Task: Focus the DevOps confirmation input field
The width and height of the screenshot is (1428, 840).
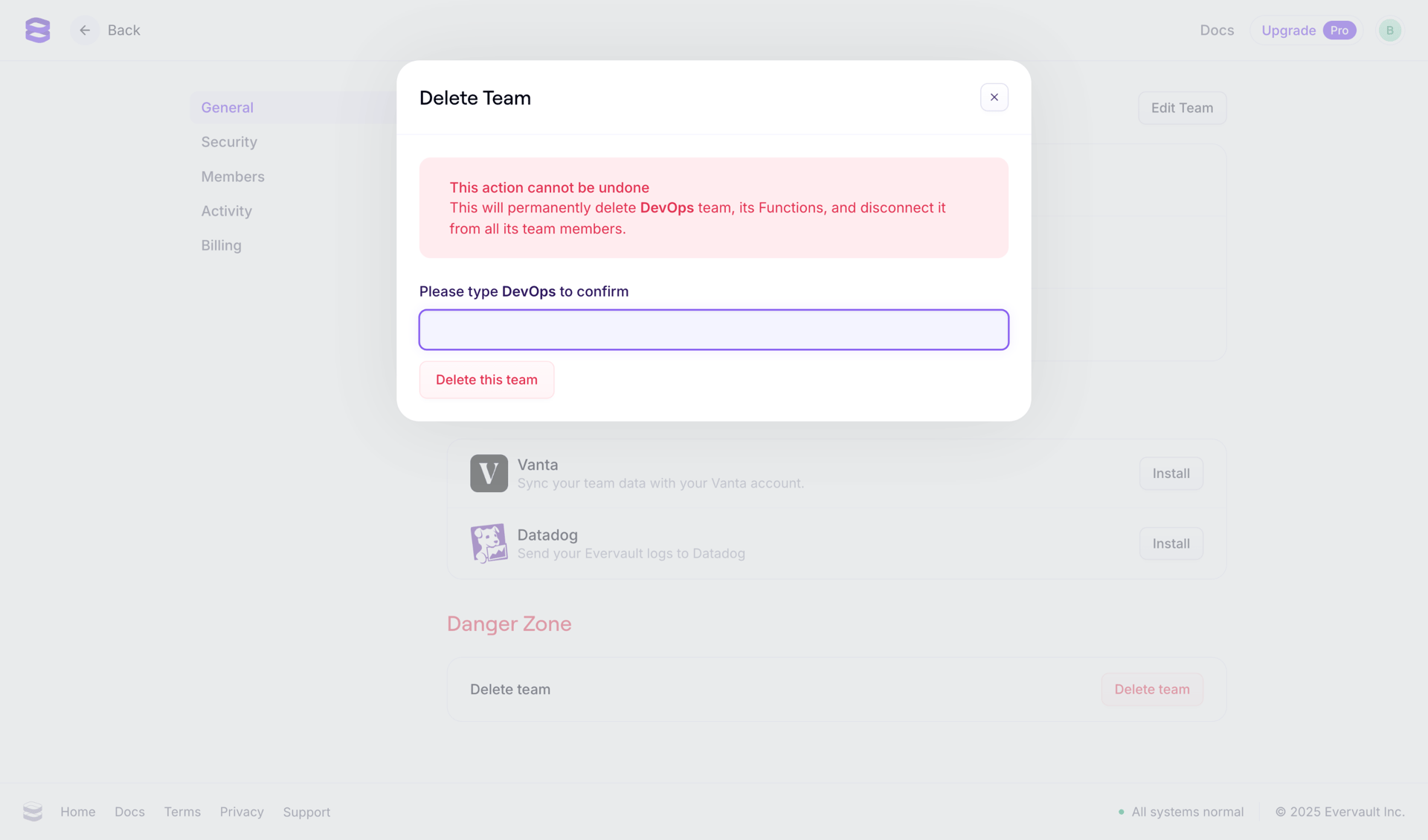Action: point(713,329)
